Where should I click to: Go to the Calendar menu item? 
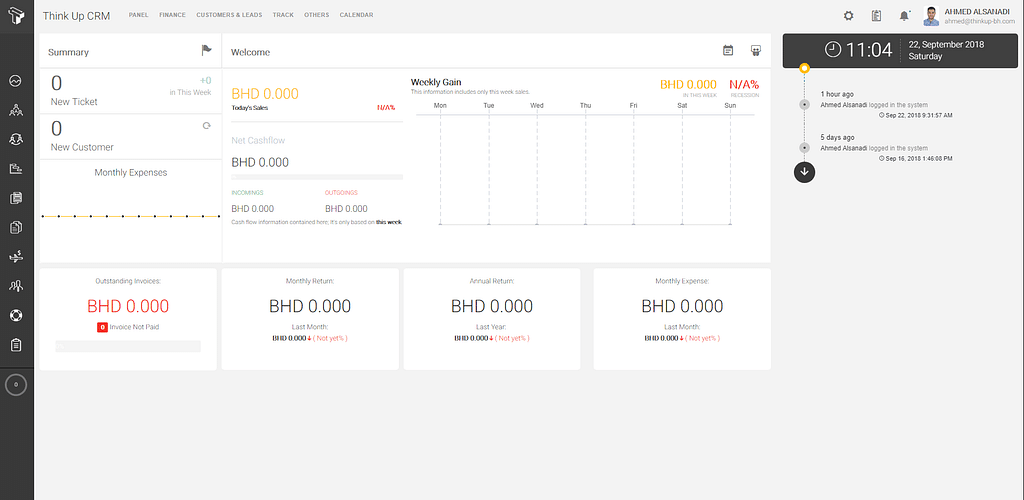coord(356,16)
